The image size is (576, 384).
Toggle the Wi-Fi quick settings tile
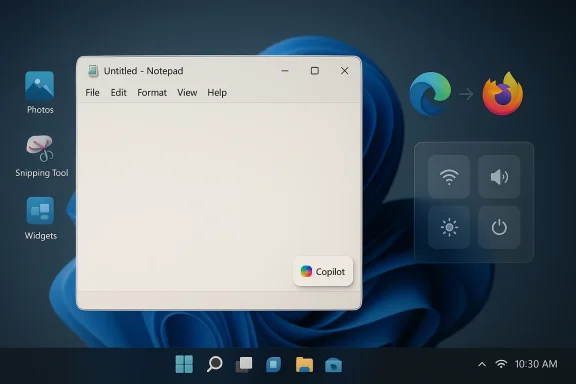[x=449, y=177]
